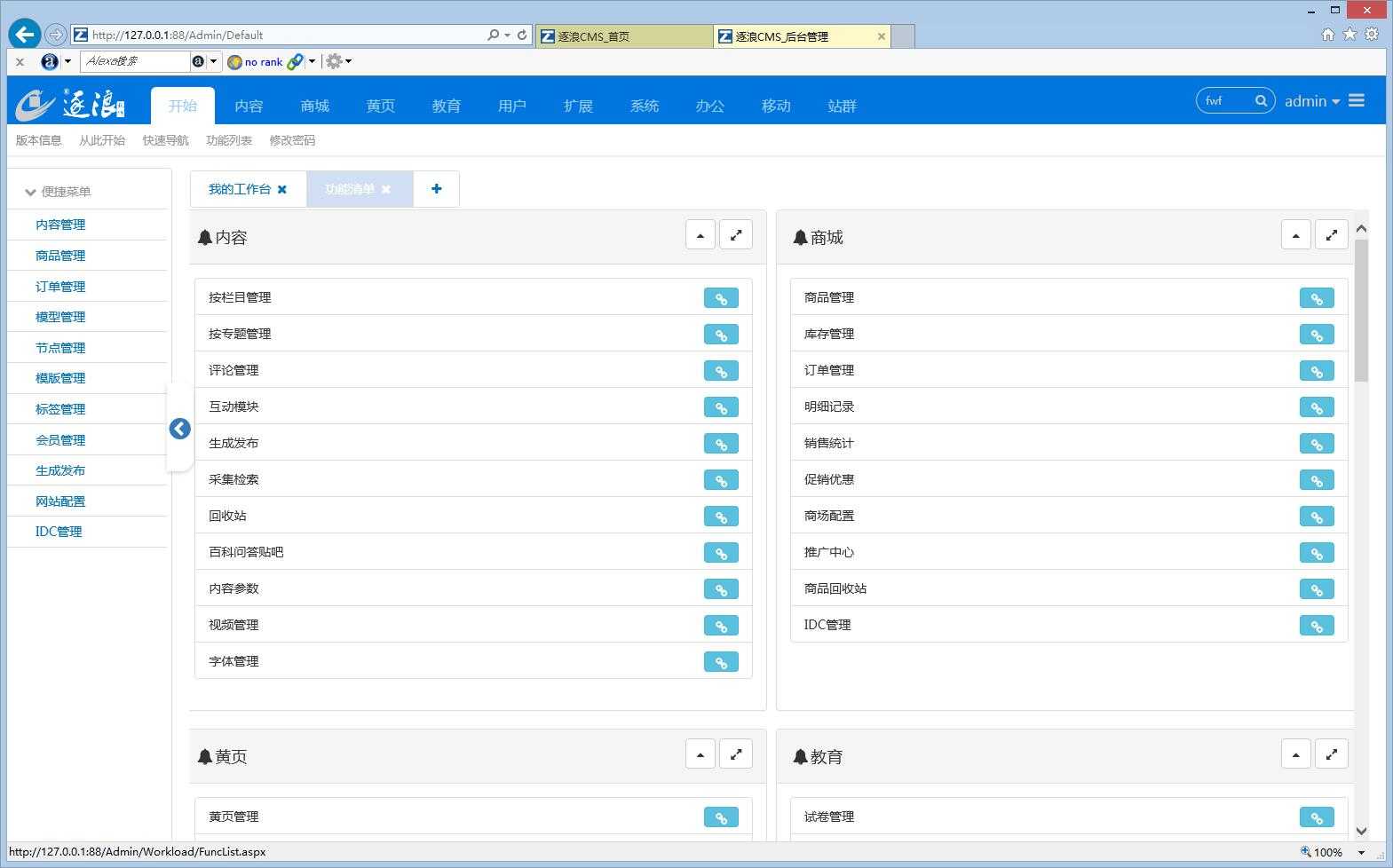Open link icon for 推广中心 row
This screenshot has width=1393, height=868.
[x=1317, y=553]
